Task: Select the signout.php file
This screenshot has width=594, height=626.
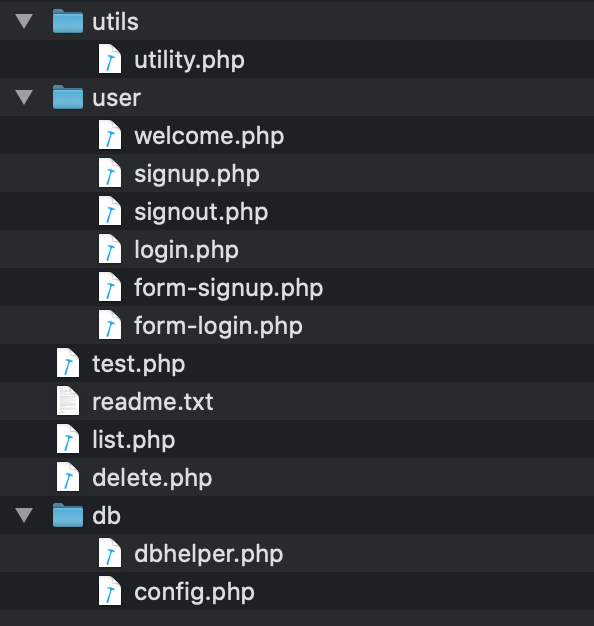Action: pos(297,211)
